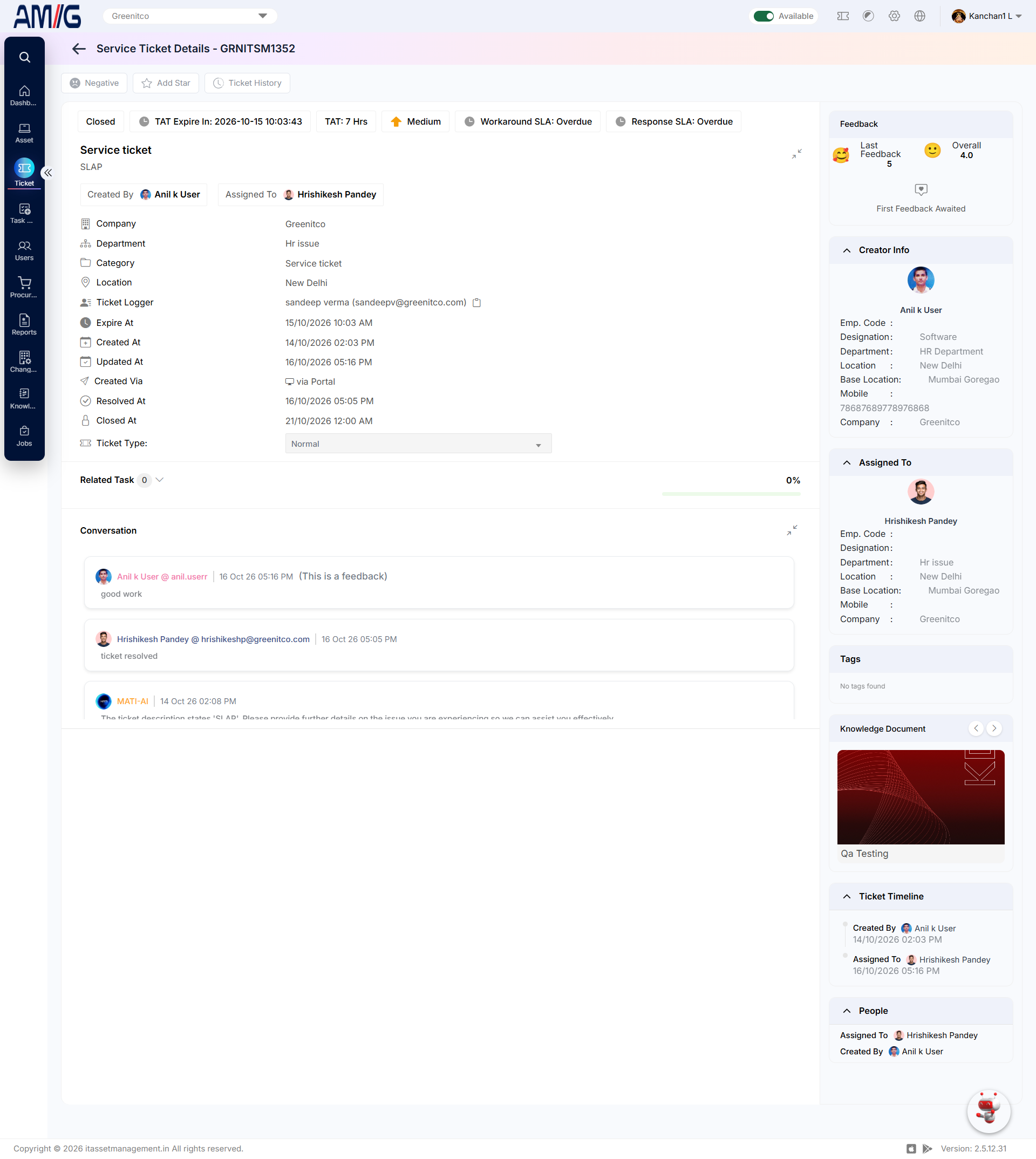Click the Medium priority chip
Viewport: 1036px width, 1159px height.
[x=415, y=122]
